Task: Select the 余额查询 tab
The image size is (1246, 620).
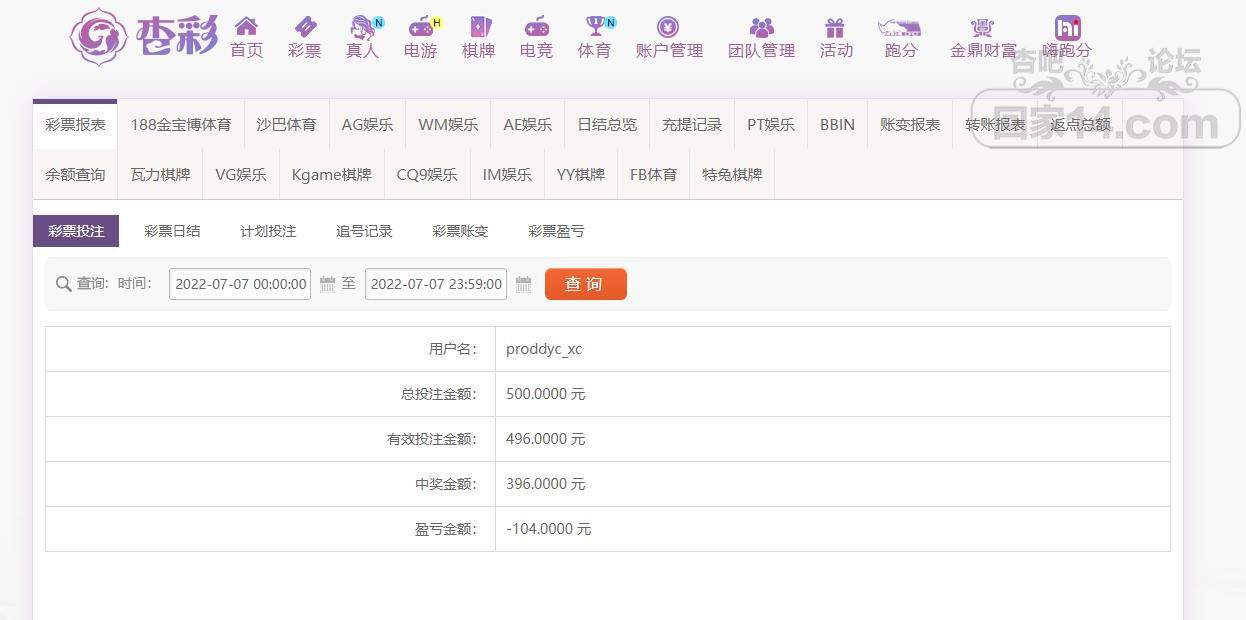Action: 75,175
